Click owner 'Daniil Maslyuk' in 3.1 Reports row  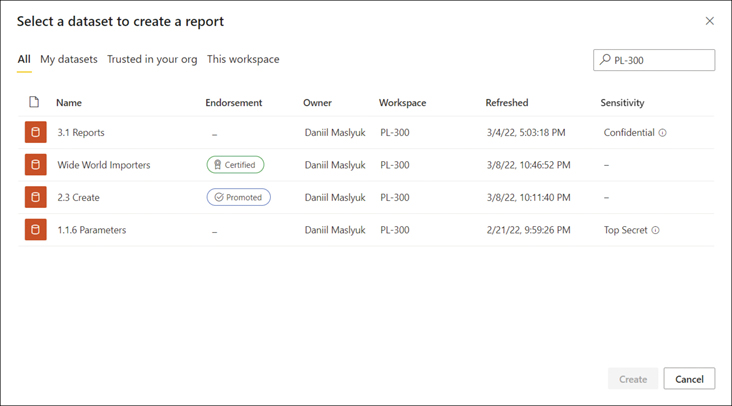coord(335,133)
